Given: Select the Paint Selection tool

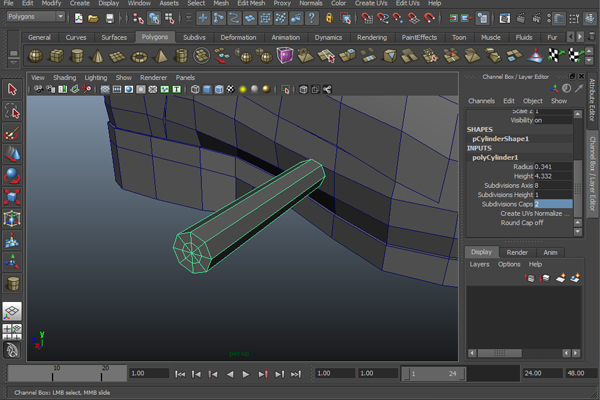Looking at the screenshot, I should pyautogui.click(x=12, y=133).
